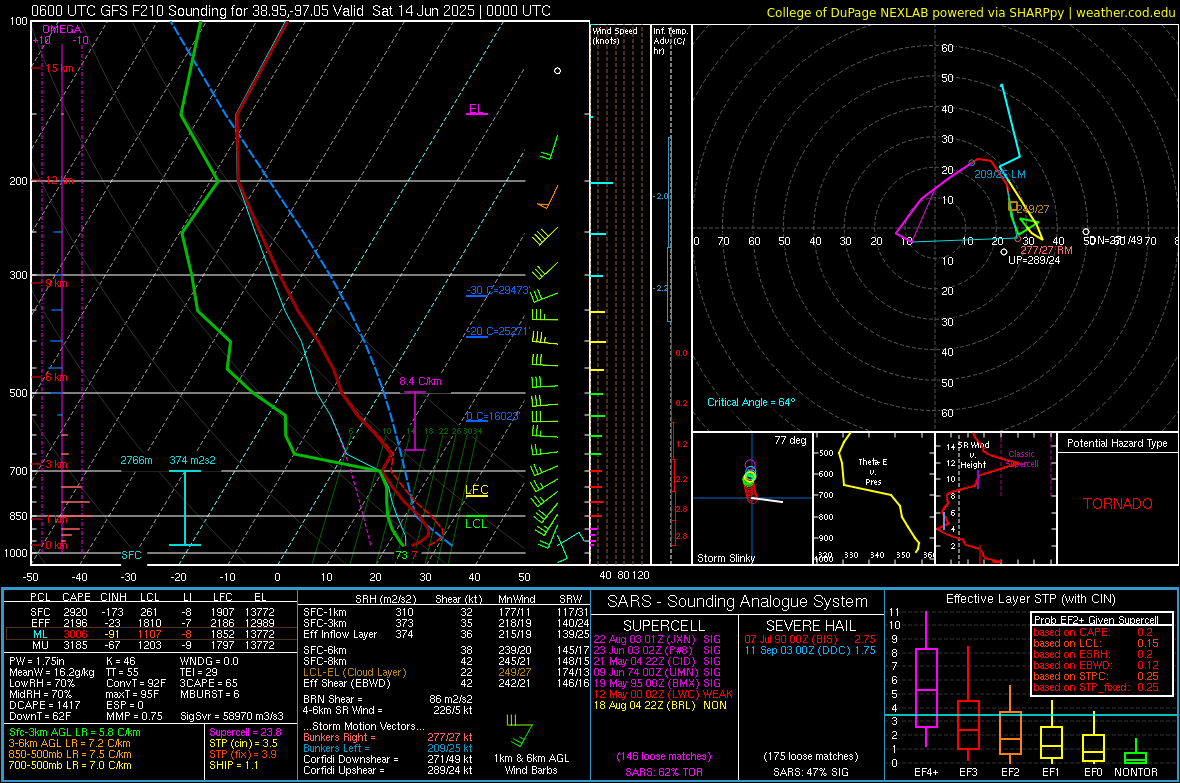
Task: Click the '277/27 RM' hodograph label
Action: [x=1046, y=250]
